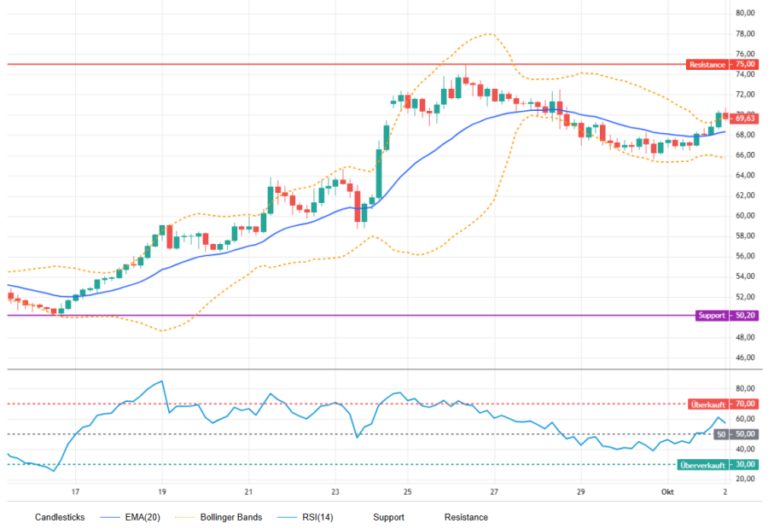This screenshot has width=768, height=529.
Task: Click the Support legend entry
Action: (x=389, y=517)
